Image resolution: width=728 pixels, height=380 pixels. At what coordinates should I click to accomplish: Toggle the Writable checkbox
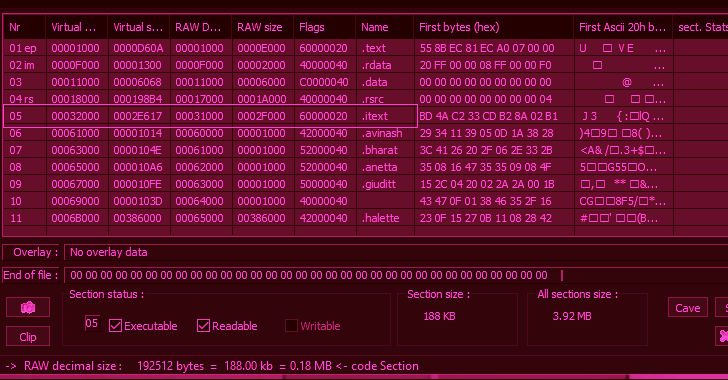[x=291, y=326]
